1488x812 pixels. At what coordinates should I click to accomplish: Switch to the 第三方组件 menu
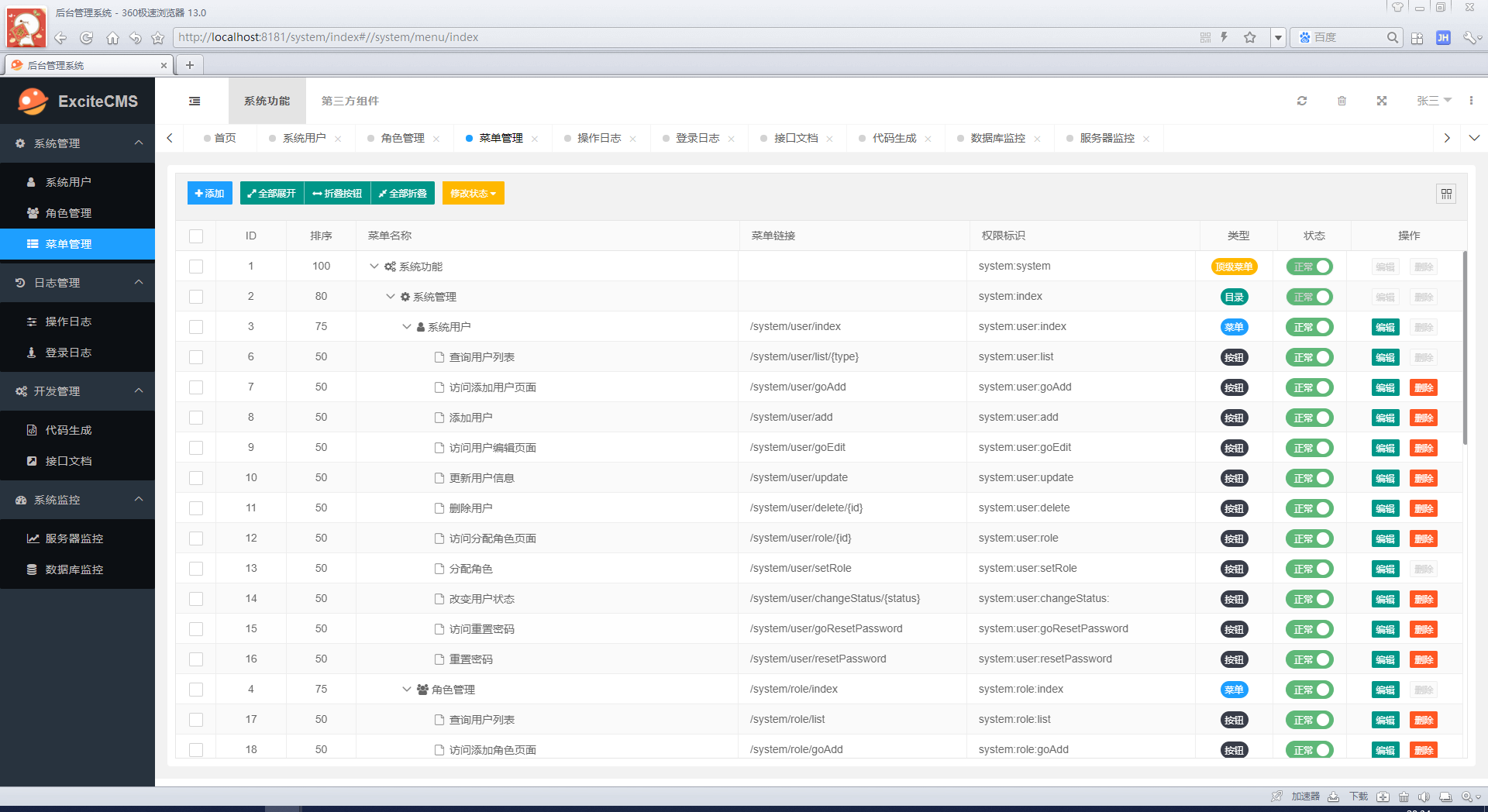click(x=349, y=101)
